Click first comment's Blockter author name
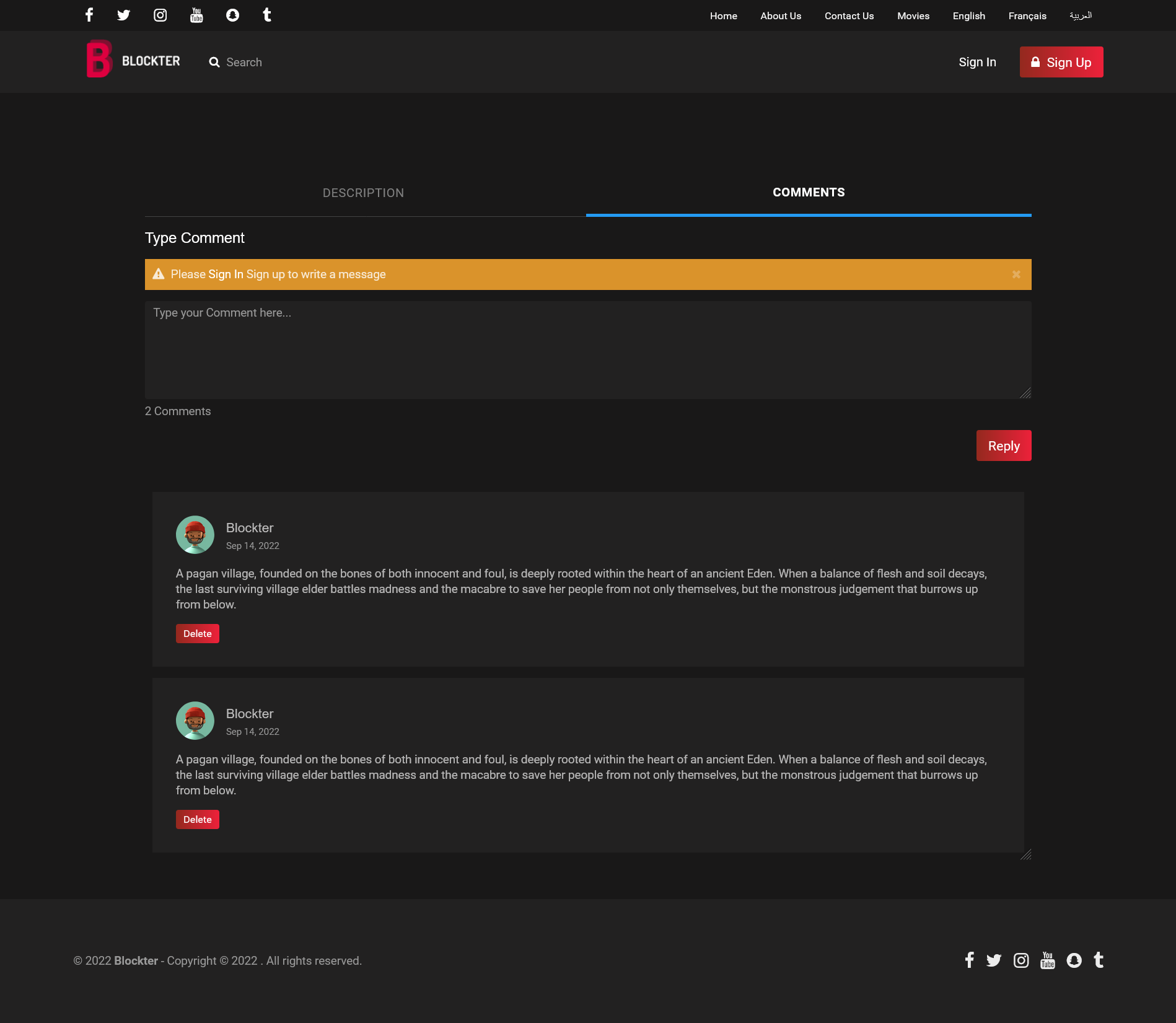 (x=250, y=528)
